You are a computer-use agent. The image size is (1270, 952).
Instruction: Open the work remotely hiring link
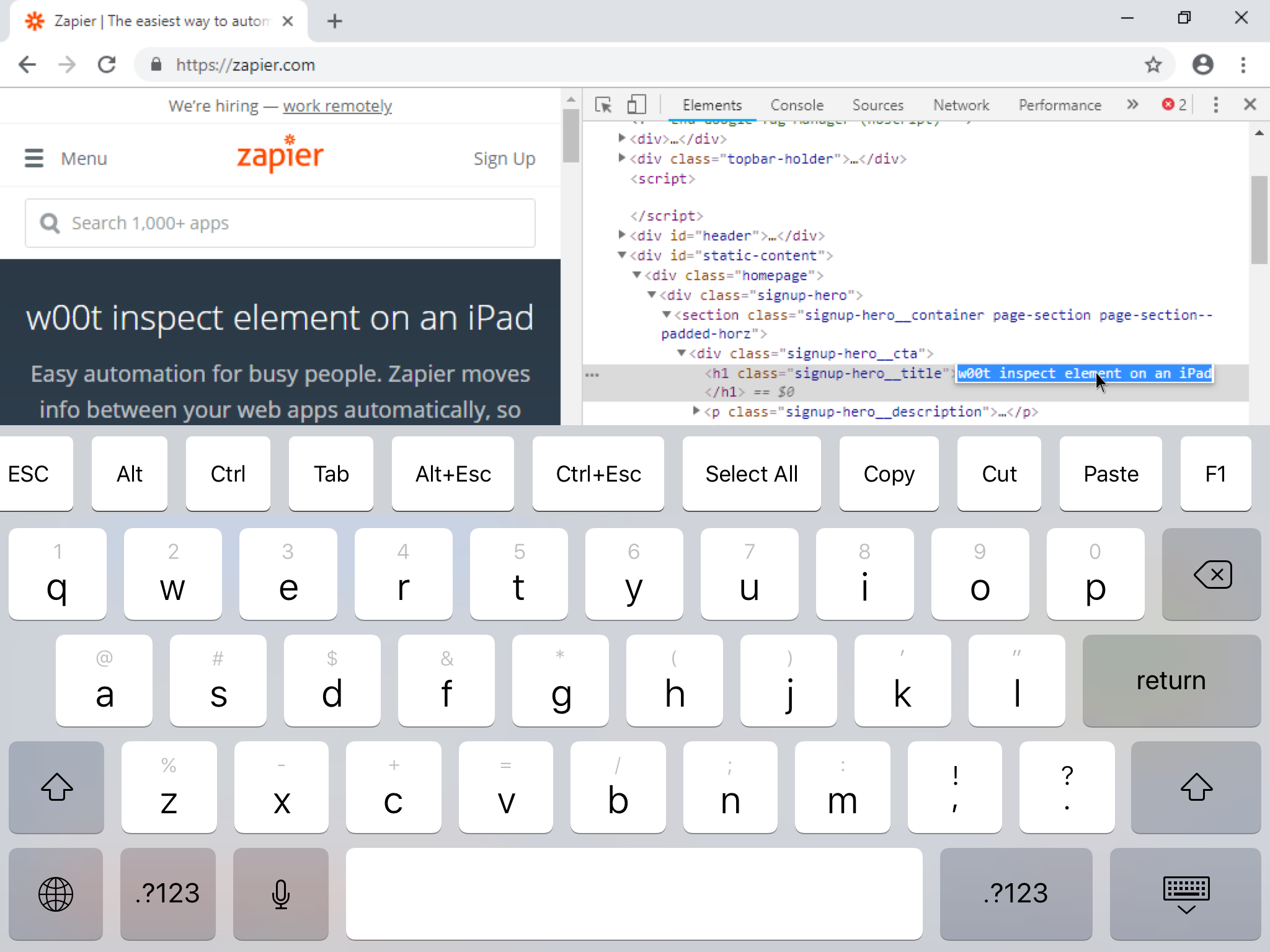pos(337,106)
